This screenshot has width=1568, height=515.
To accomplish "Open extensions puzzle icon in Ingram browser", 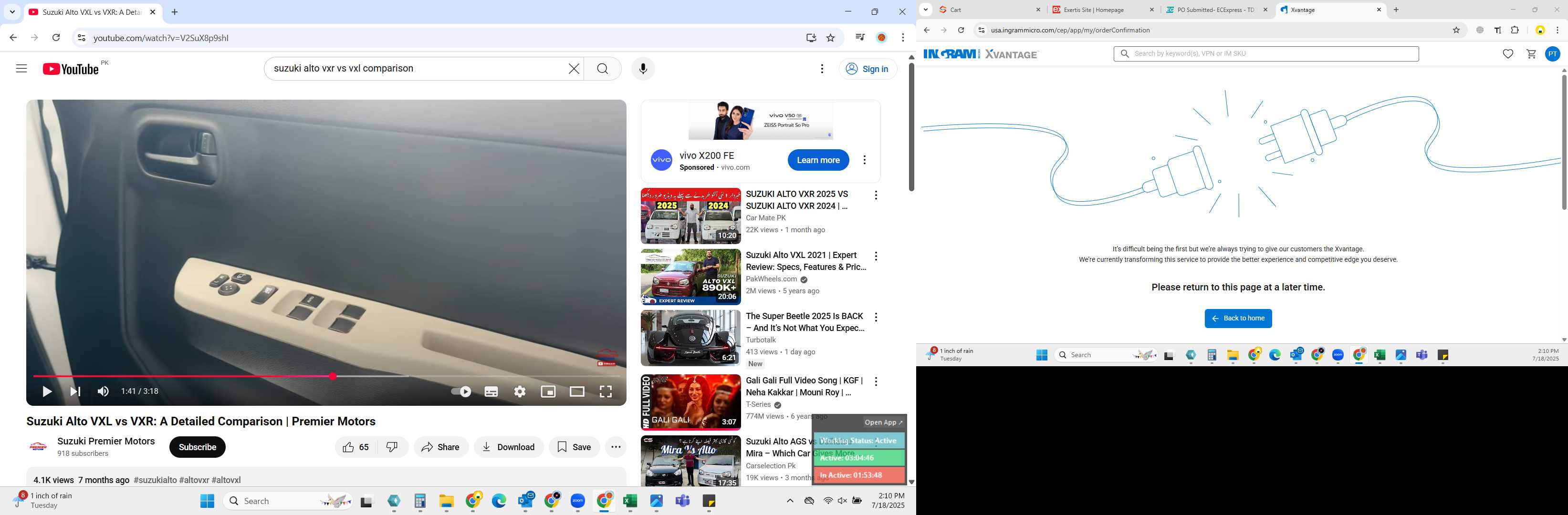I will [x=1515, y=30].
